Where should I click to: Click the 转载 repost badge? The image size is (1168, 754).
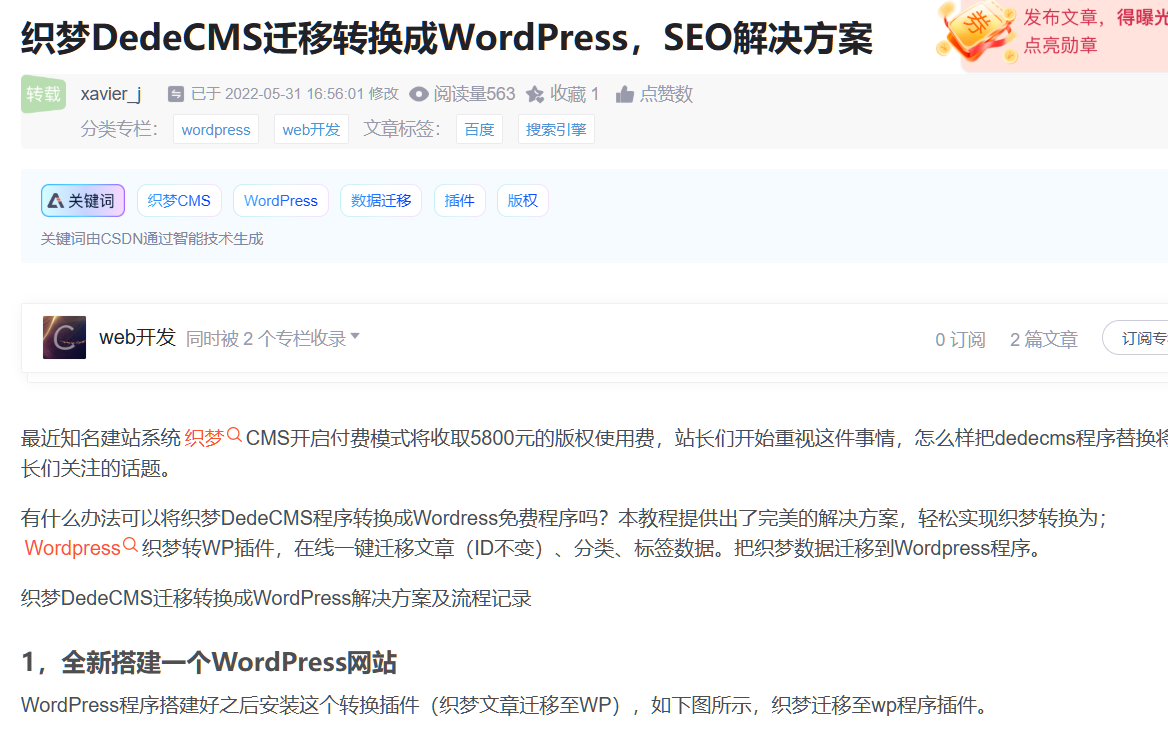coord(43,95)
